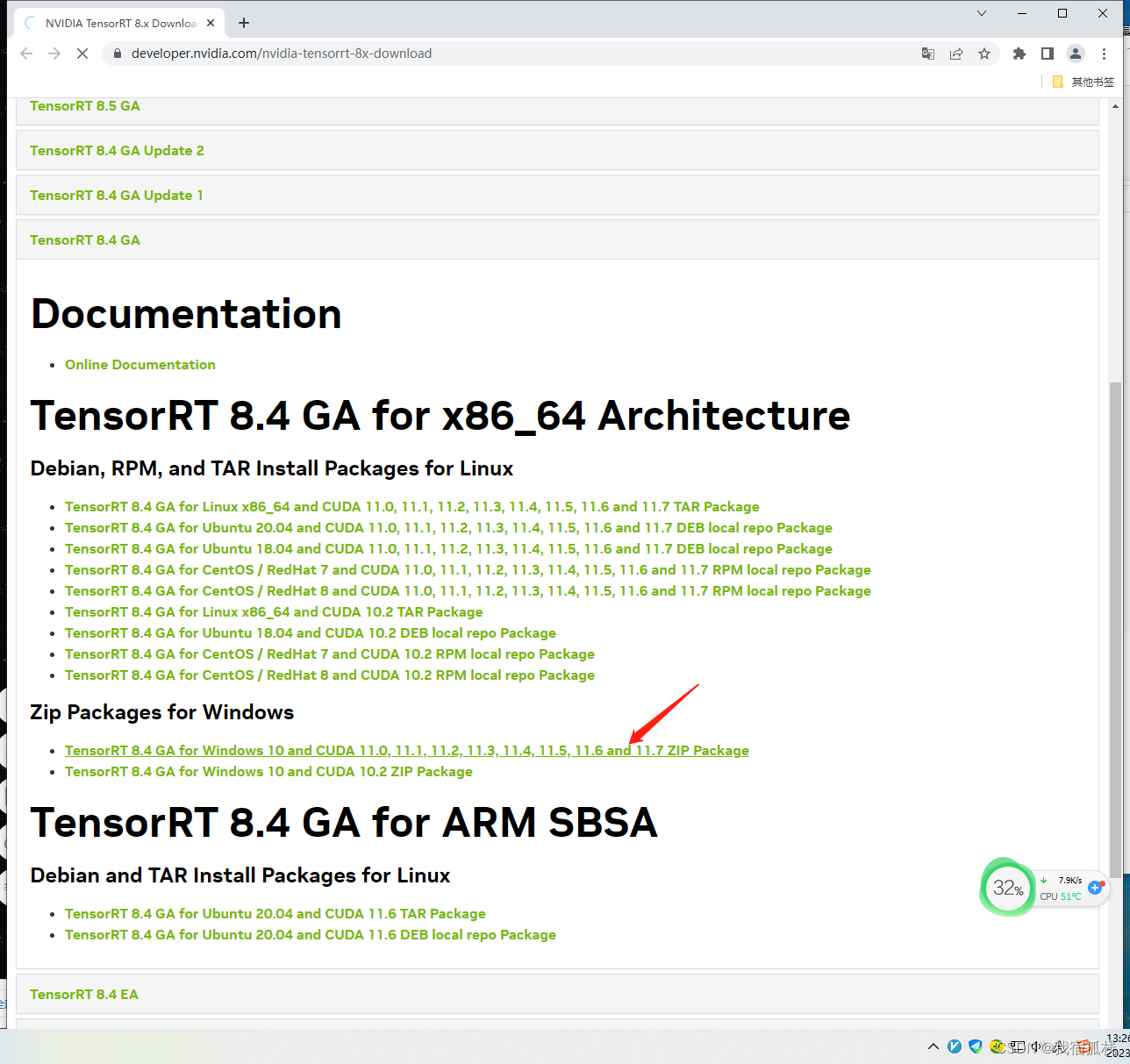Collapse the TensorRT 8.4 GA section
This screenshot has width=1130, height=1064.
coord(557,240)
